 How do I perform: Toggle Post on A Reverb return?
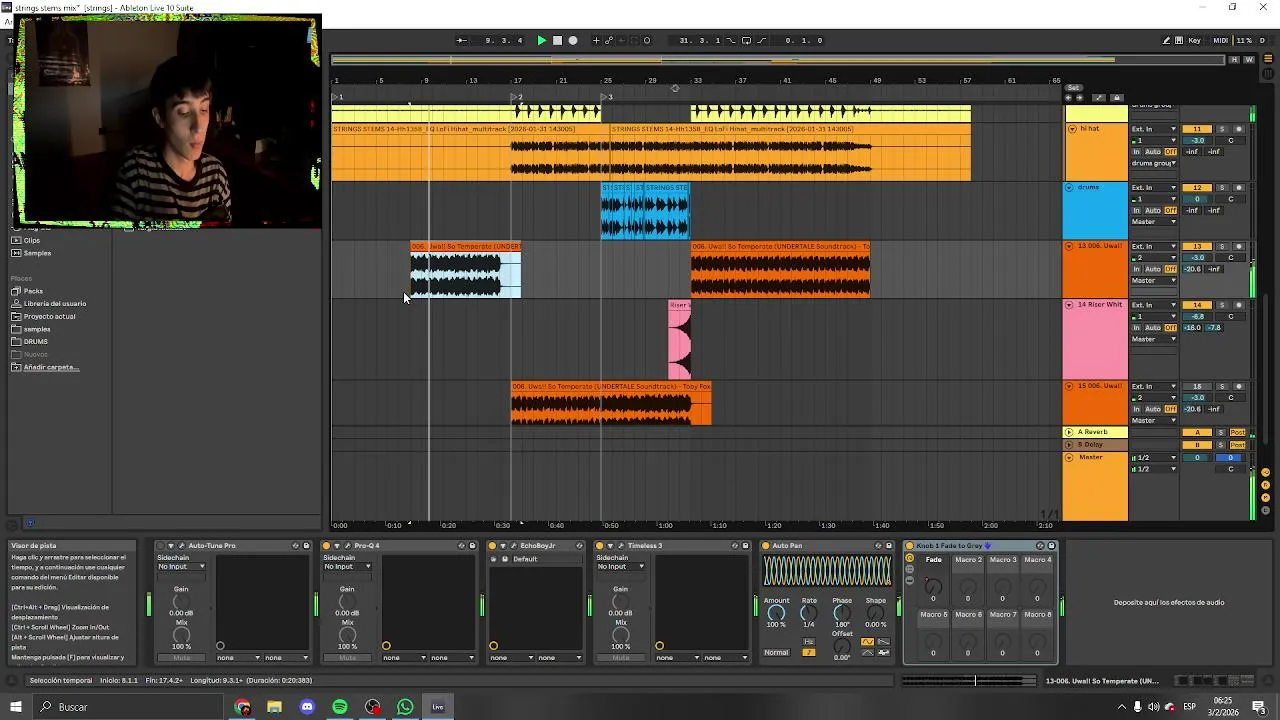pos(1238,433)
